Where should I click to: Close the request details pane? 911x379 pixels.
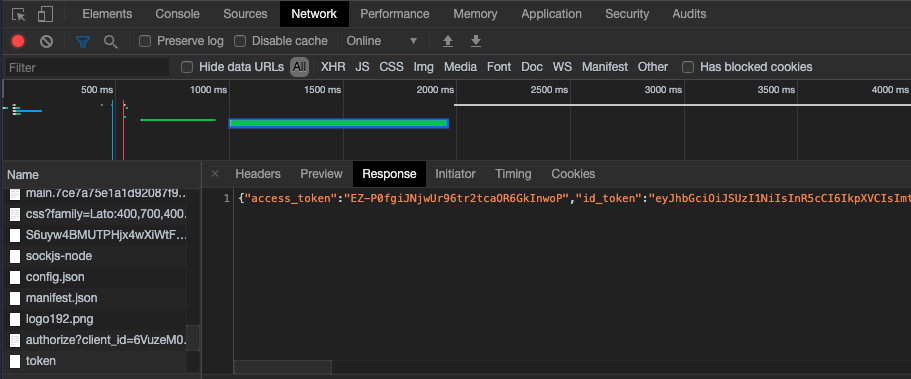(214, 174)
